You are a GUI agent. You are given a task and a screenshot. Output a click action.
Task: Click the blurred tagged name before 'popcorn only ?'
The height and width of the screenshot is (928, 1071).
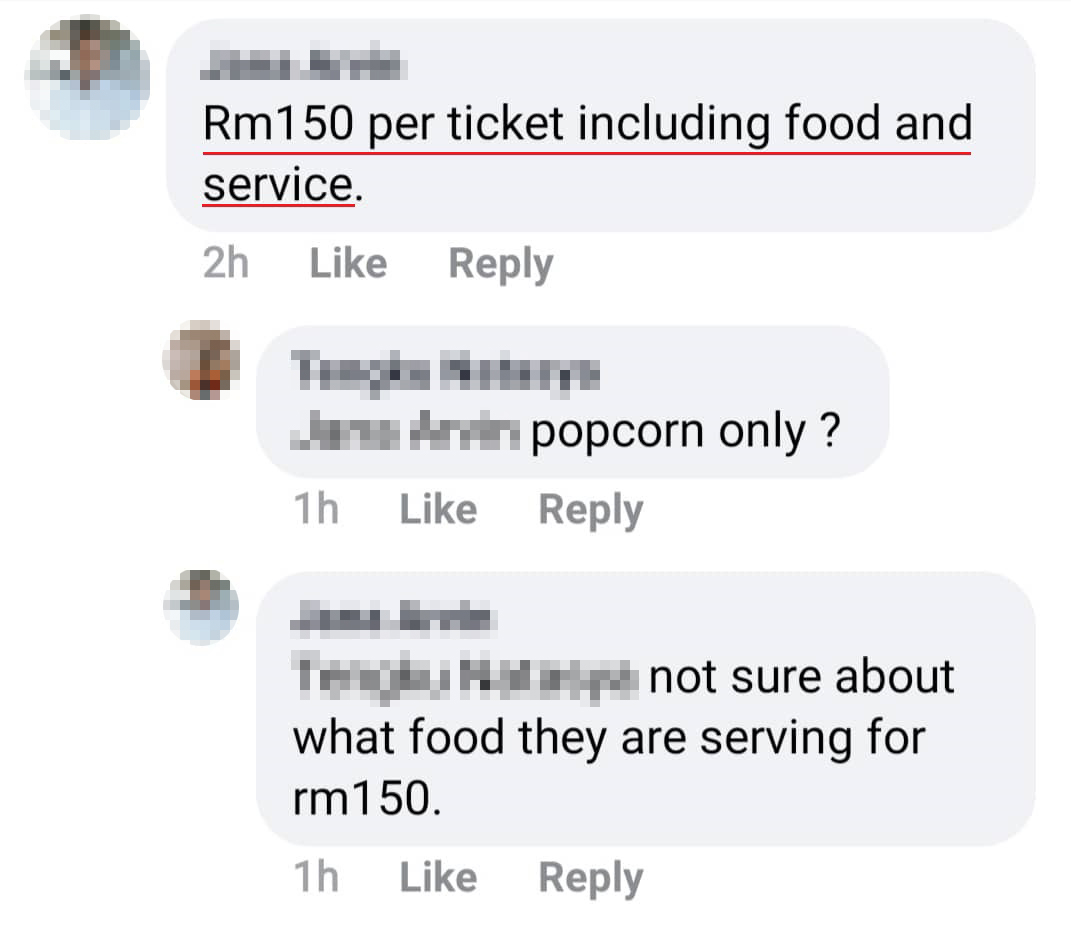(405, 431)
